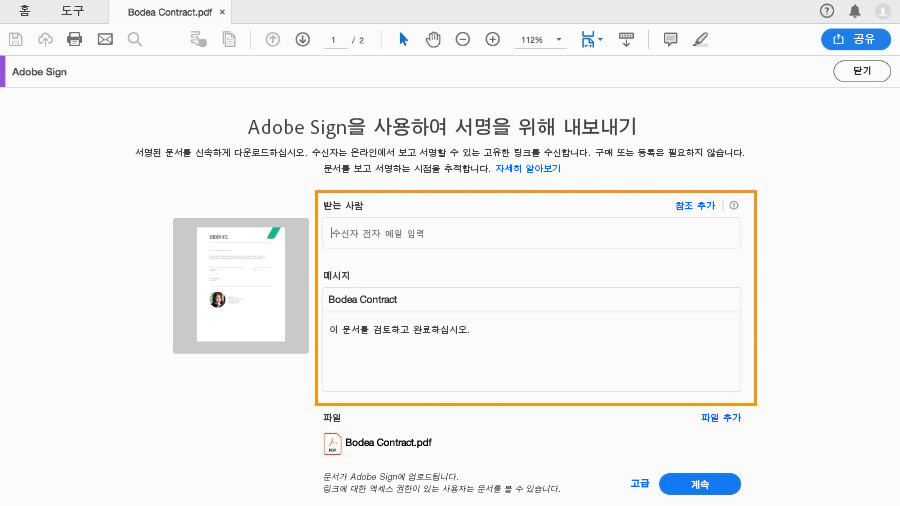The height and width of the screenshot is (506, 900).
Task: Click the current page number field
Action: pos(335,40)
